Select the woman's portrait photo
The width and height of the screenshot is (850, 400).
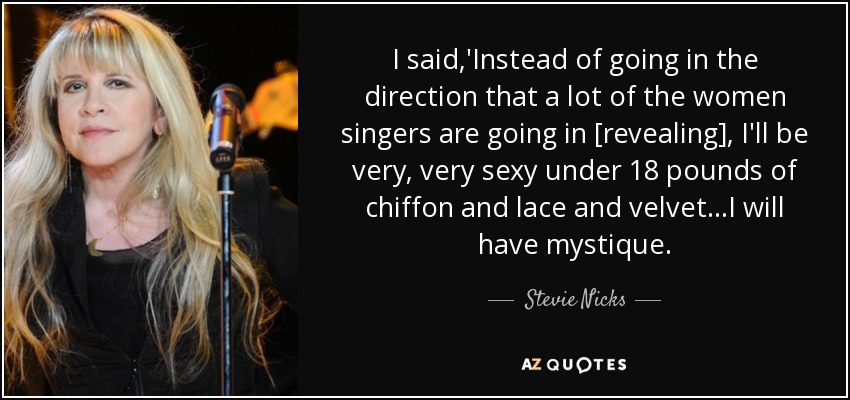[x=151, y=200]
